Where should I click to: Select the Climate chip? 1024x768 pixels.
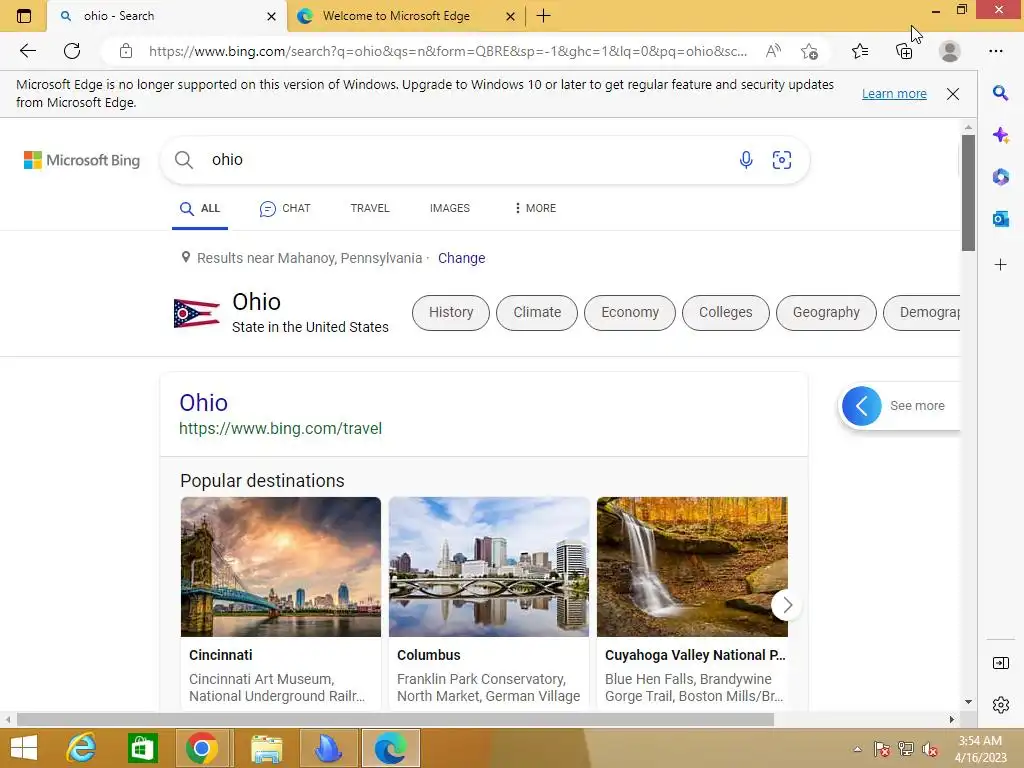point(537,312)
